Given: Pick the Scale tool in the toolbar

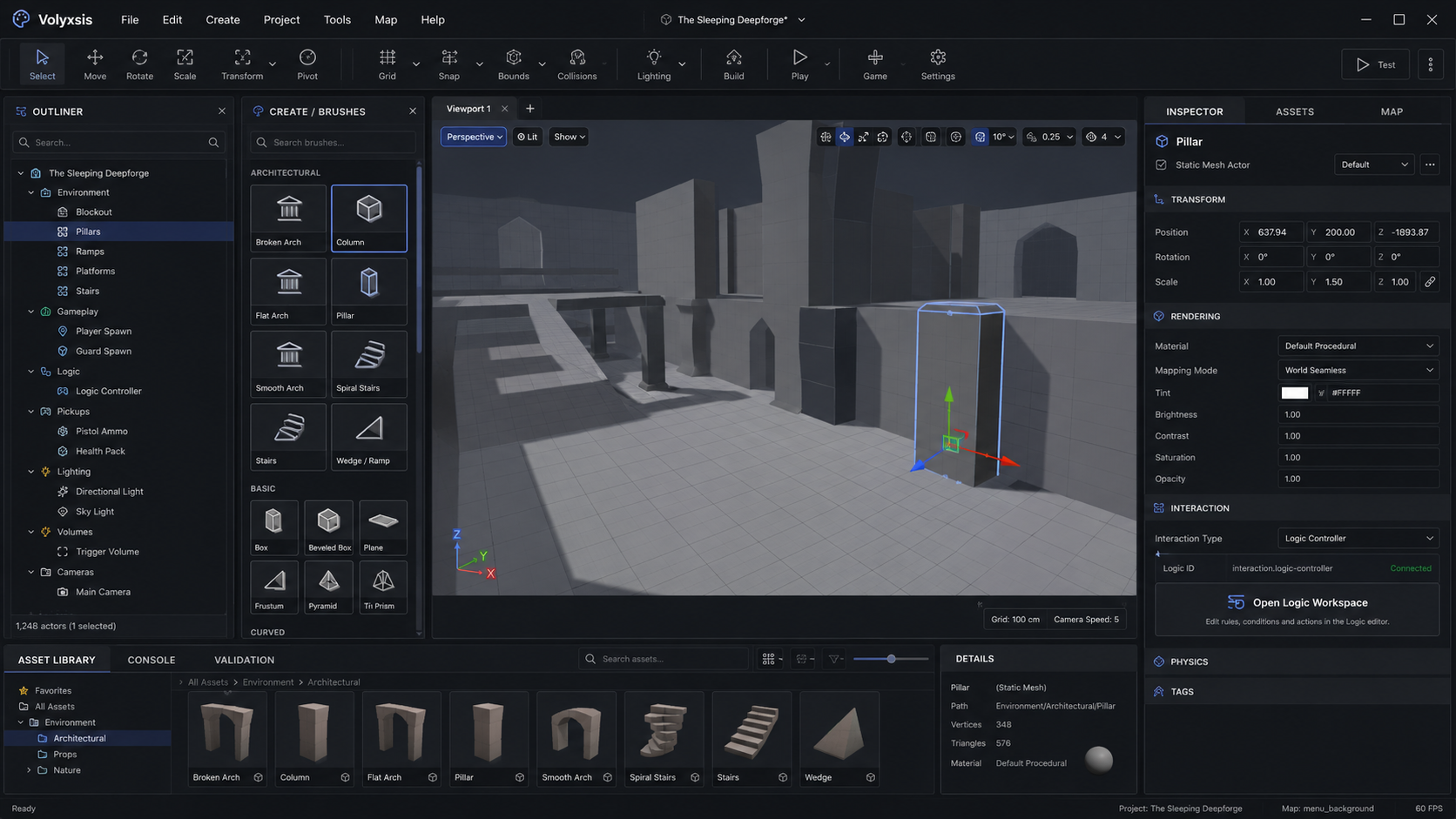Looking at the screenshot, I should (x=185, y=64).
